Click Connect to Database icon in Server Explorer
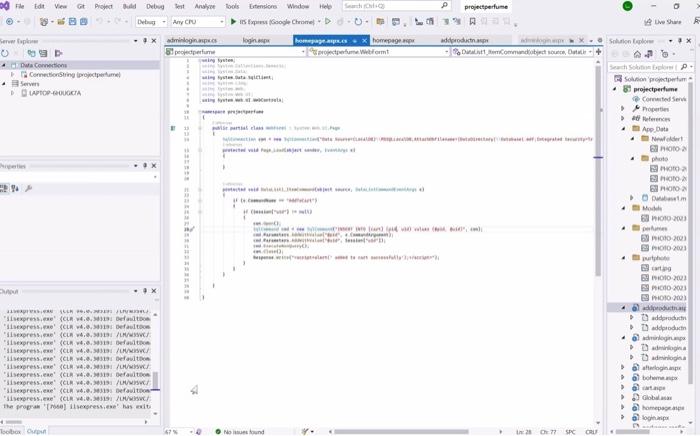Viewport: 700px width, 436px height. (x=31, y=54)
